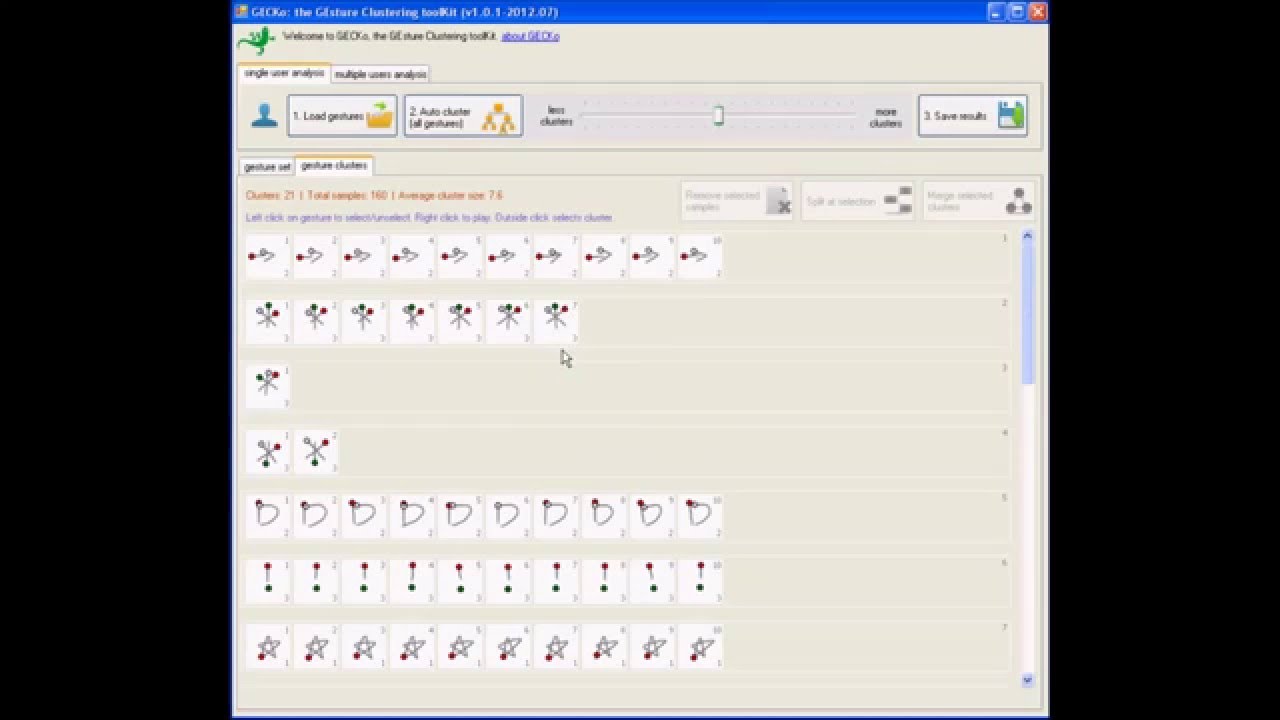Click the scroll down arrow of cluster list
The height and width of the screenshot is (720, 1280).
[1027, 680]
